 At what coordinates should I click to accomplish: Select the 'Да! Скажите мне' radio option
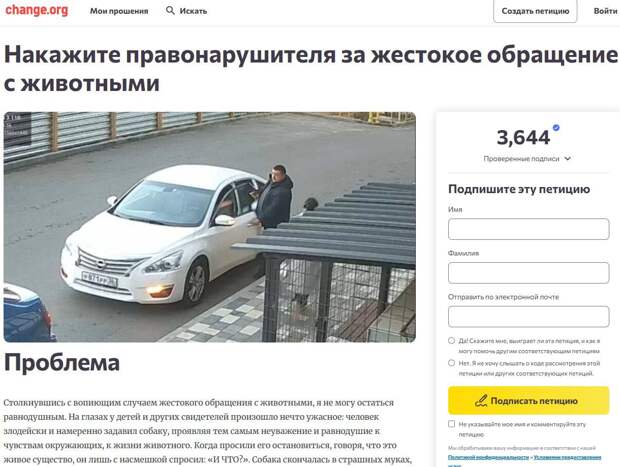pyautogui.click(x=452, y=340)
